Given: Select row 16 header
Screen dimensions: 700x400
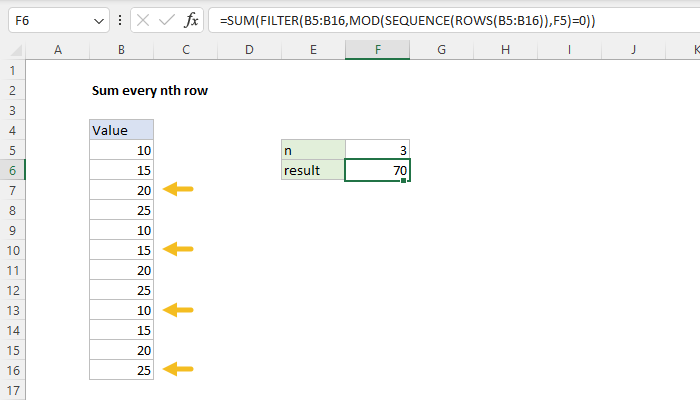Looking at the screenshot, I should [12, 370].
